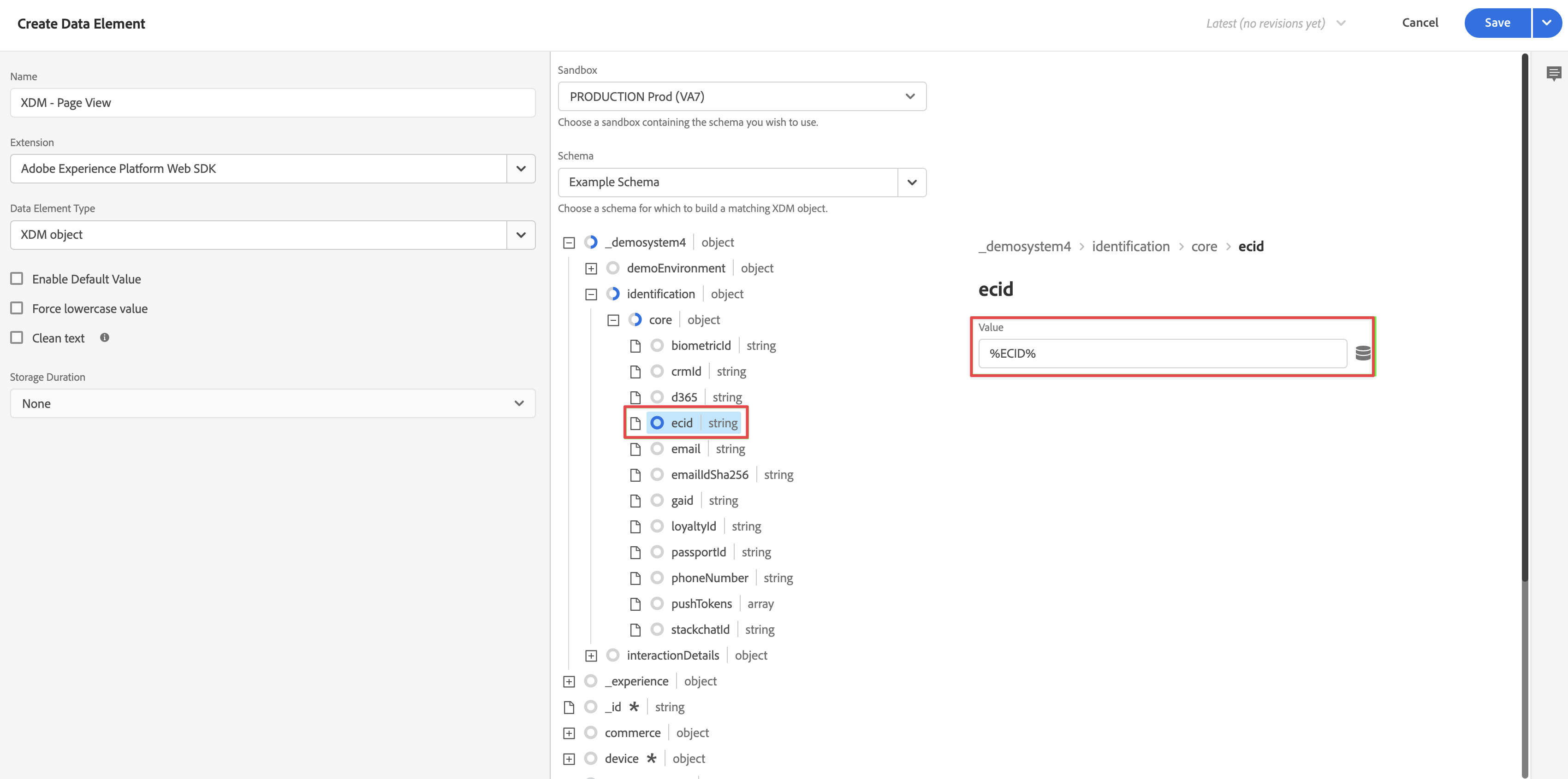Click the Clean text info icon
This screenshot has height=779, width=1568.
(x=105, y=338)
